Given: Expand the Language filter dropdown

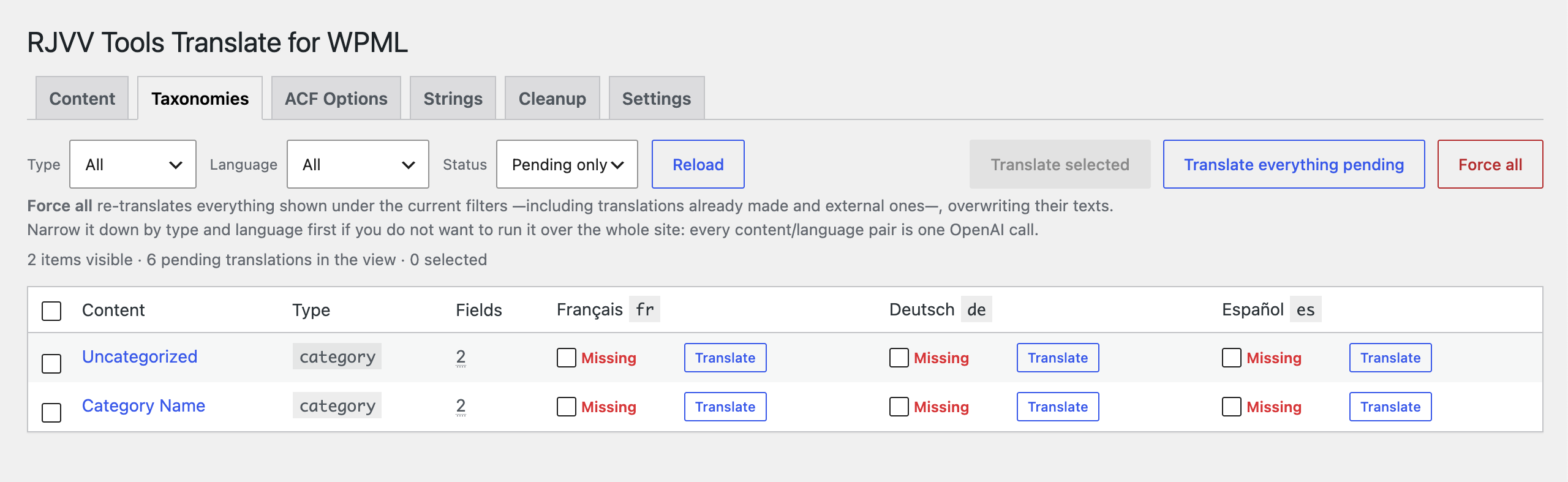Looking at the screenshot, I should (x=358, y=164).
